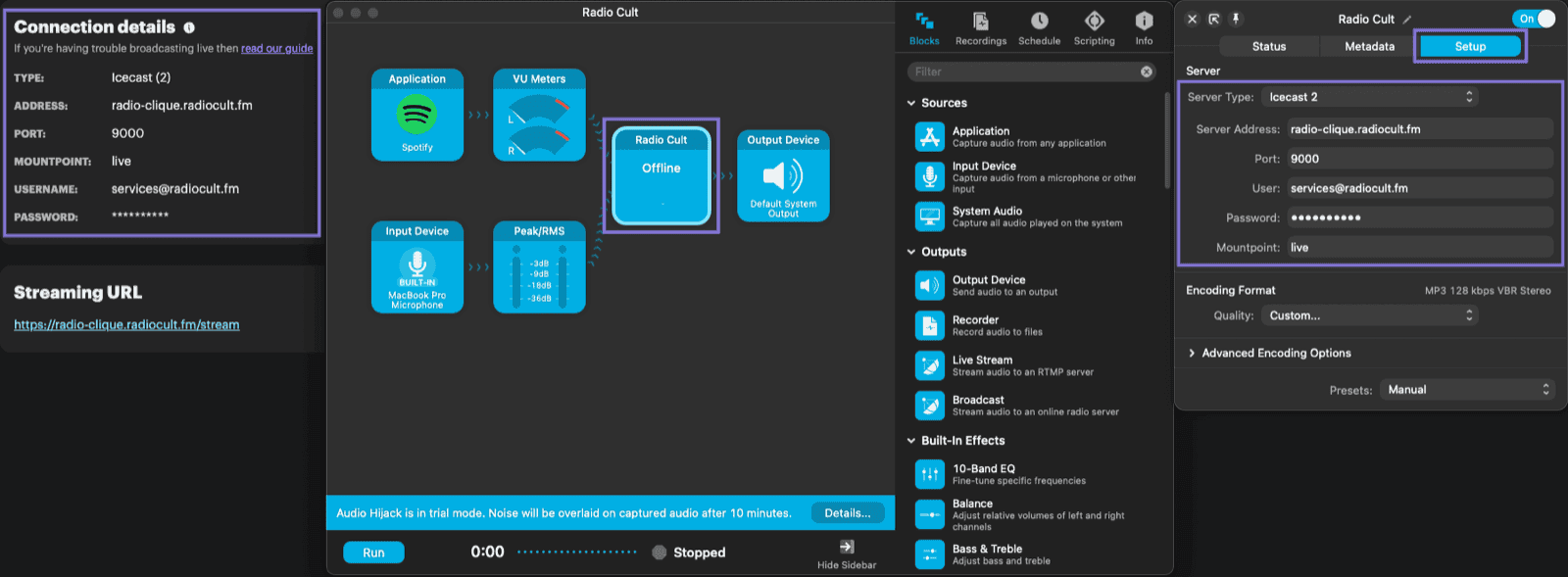
Task: Click the info icon beside Connection details
Action: [x=189, y=28]
